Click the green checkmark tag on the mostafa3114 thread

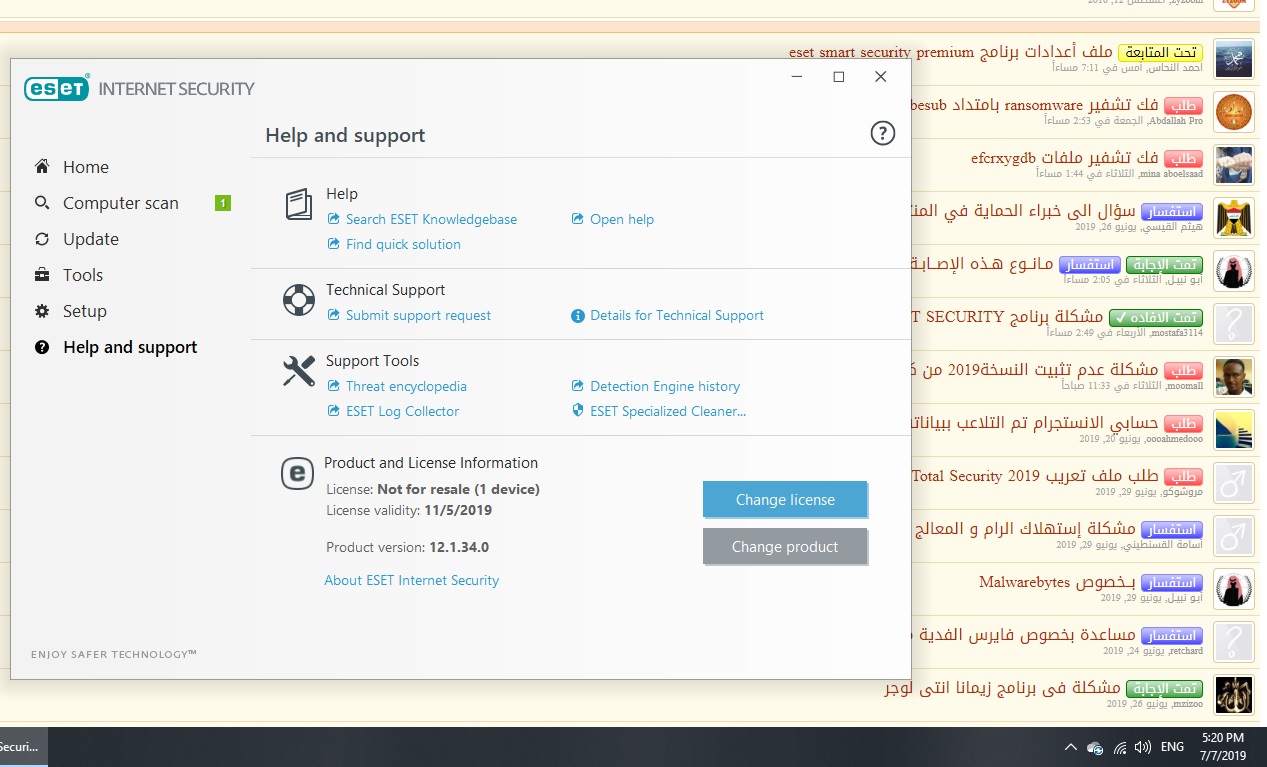click(x=1155, y=317)
